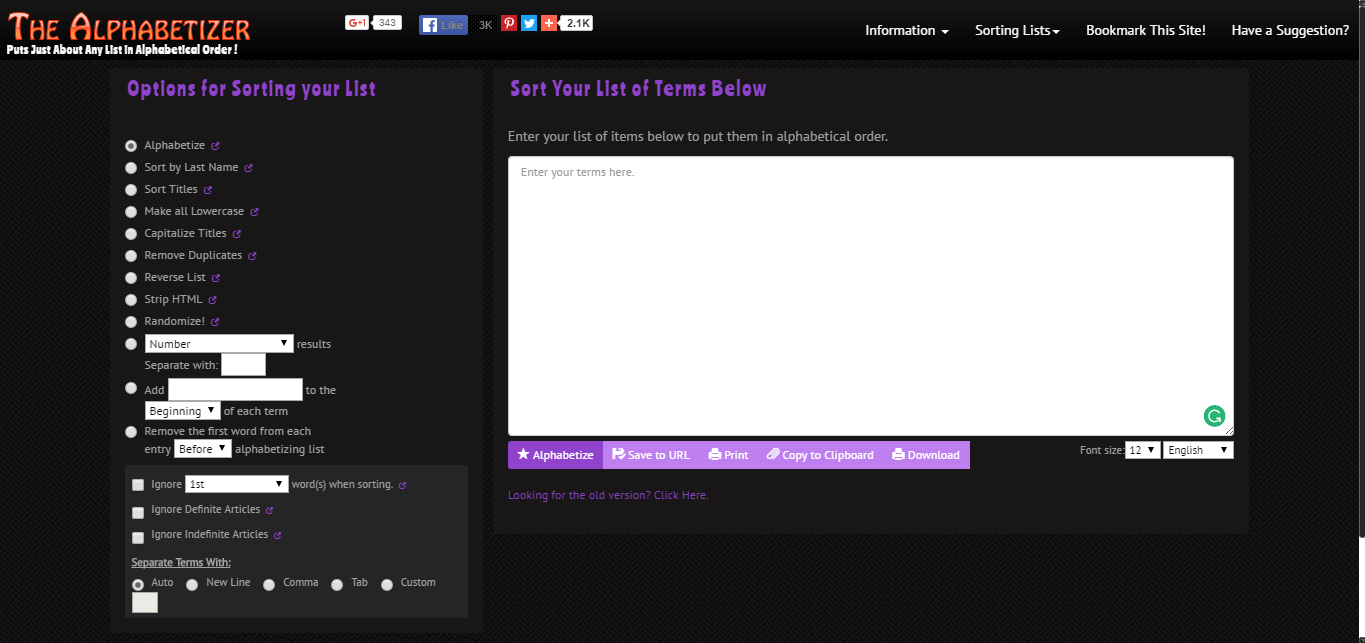Open the Beginning position dropdown

(182, 411)
